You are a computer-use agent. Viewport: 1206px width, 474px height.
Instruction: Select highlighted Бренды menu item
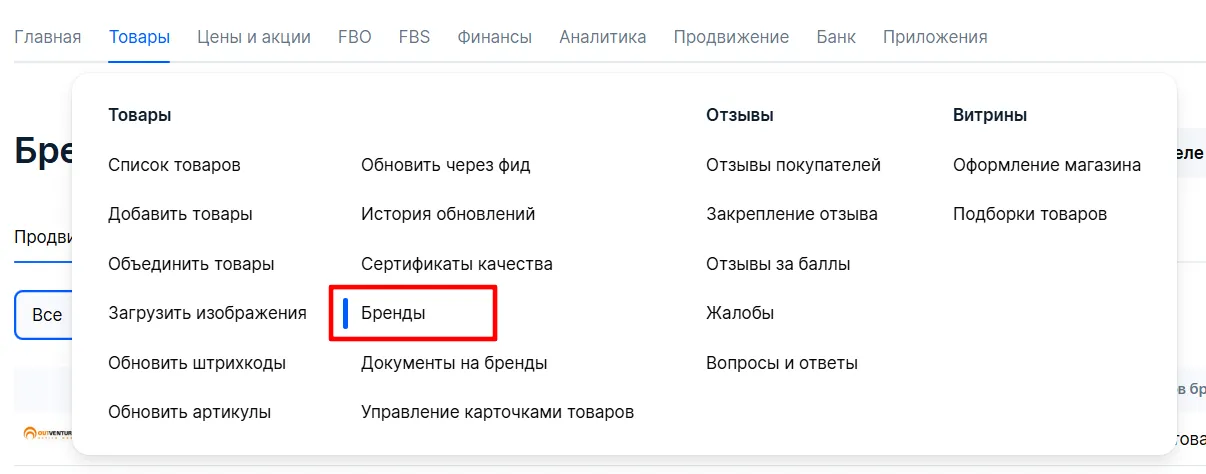click(393, 313)
